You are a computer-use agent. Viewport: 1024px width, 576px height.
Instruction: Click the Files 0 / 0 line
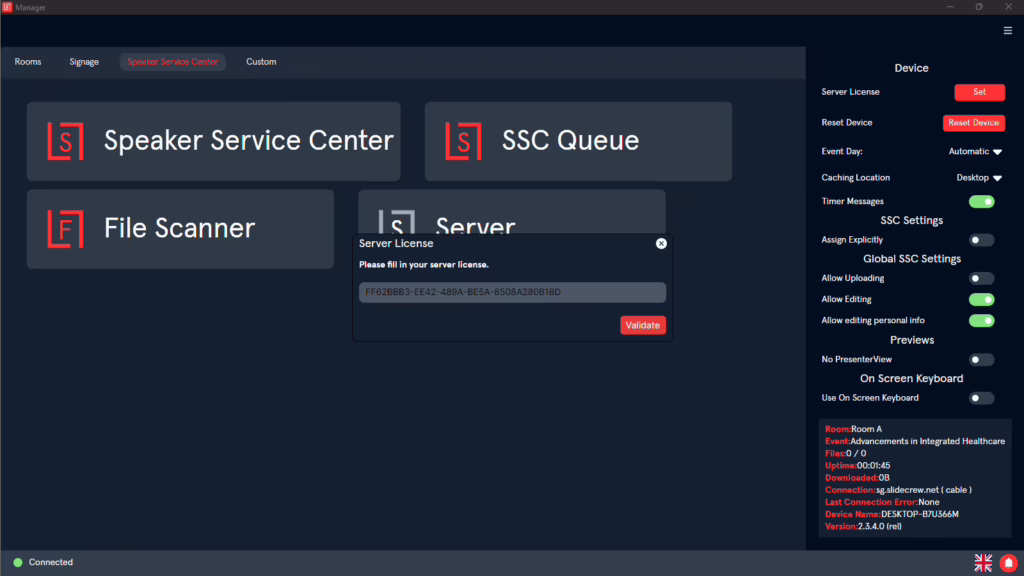pos(846,453)
